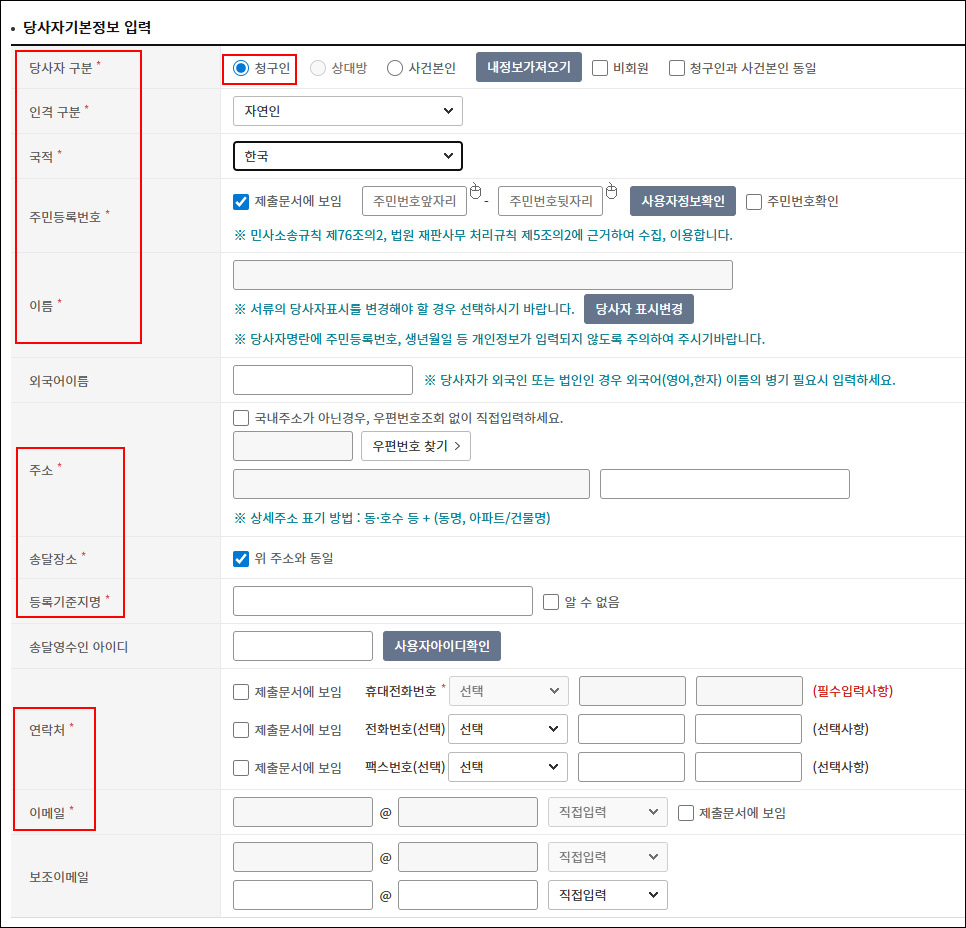Uncheck 제출문서에 보임 for 주민등록번호
The image size is (966, 928).
[241, 201]
